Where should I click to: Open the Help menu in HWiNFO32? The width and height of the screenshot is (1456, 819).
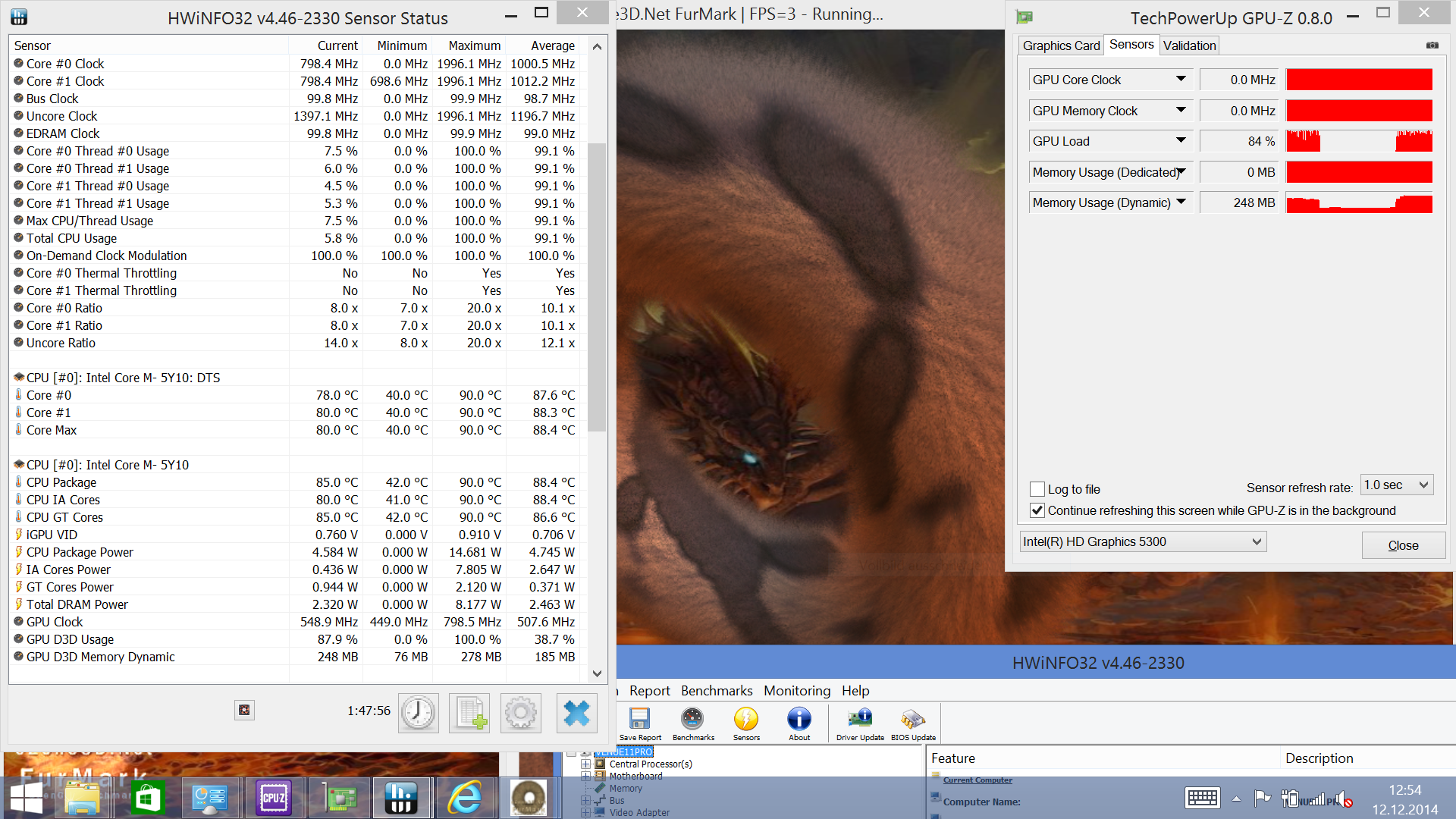855,691
